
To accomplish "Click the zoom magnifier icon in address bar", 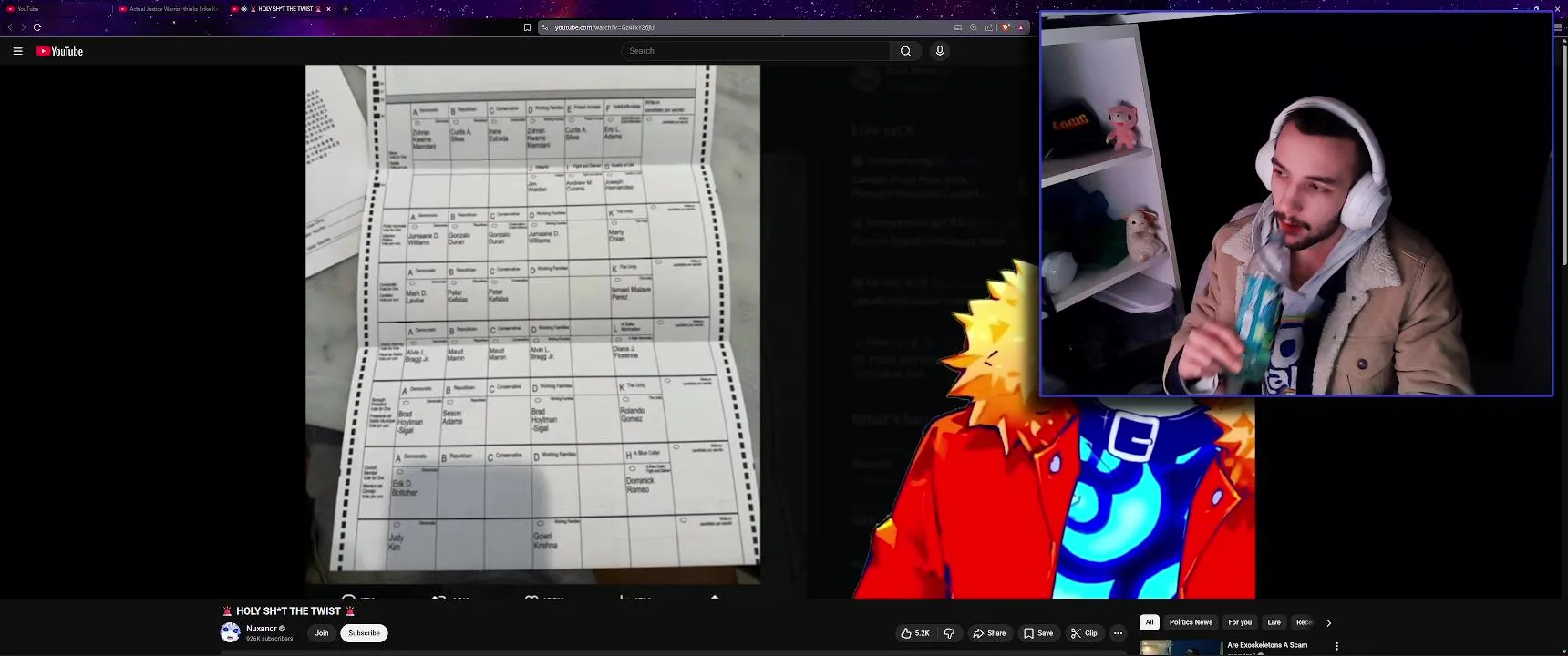I will [x=974, y=27].
